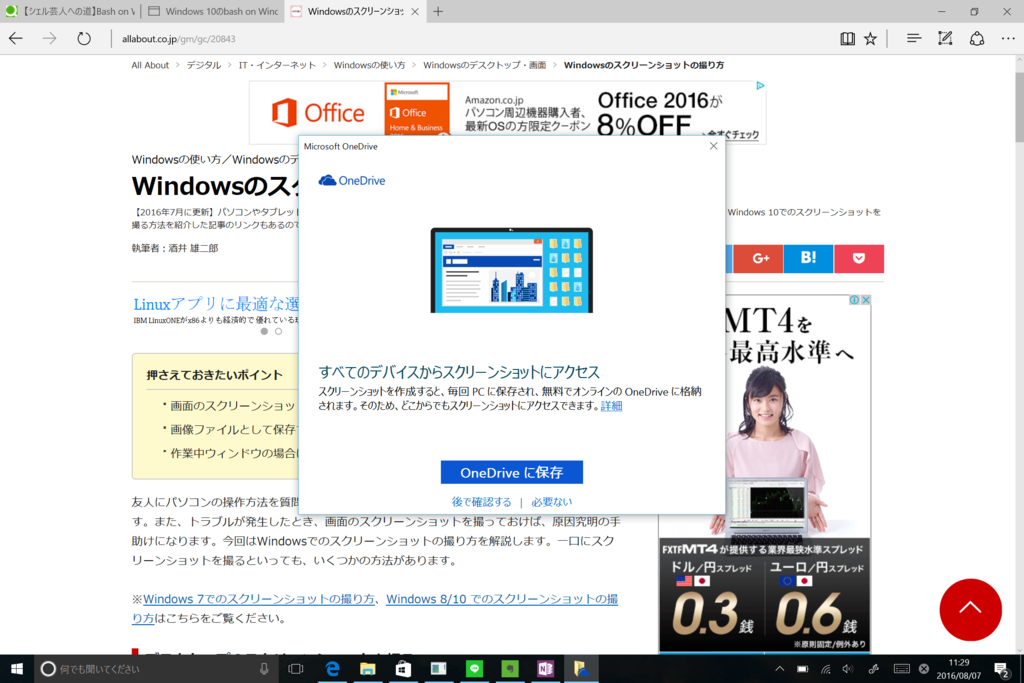The width and height of the screenshot is (1024, 683).
Task: Choose 後で確認する in OneDrive dialog
Action: pos(481,501)
